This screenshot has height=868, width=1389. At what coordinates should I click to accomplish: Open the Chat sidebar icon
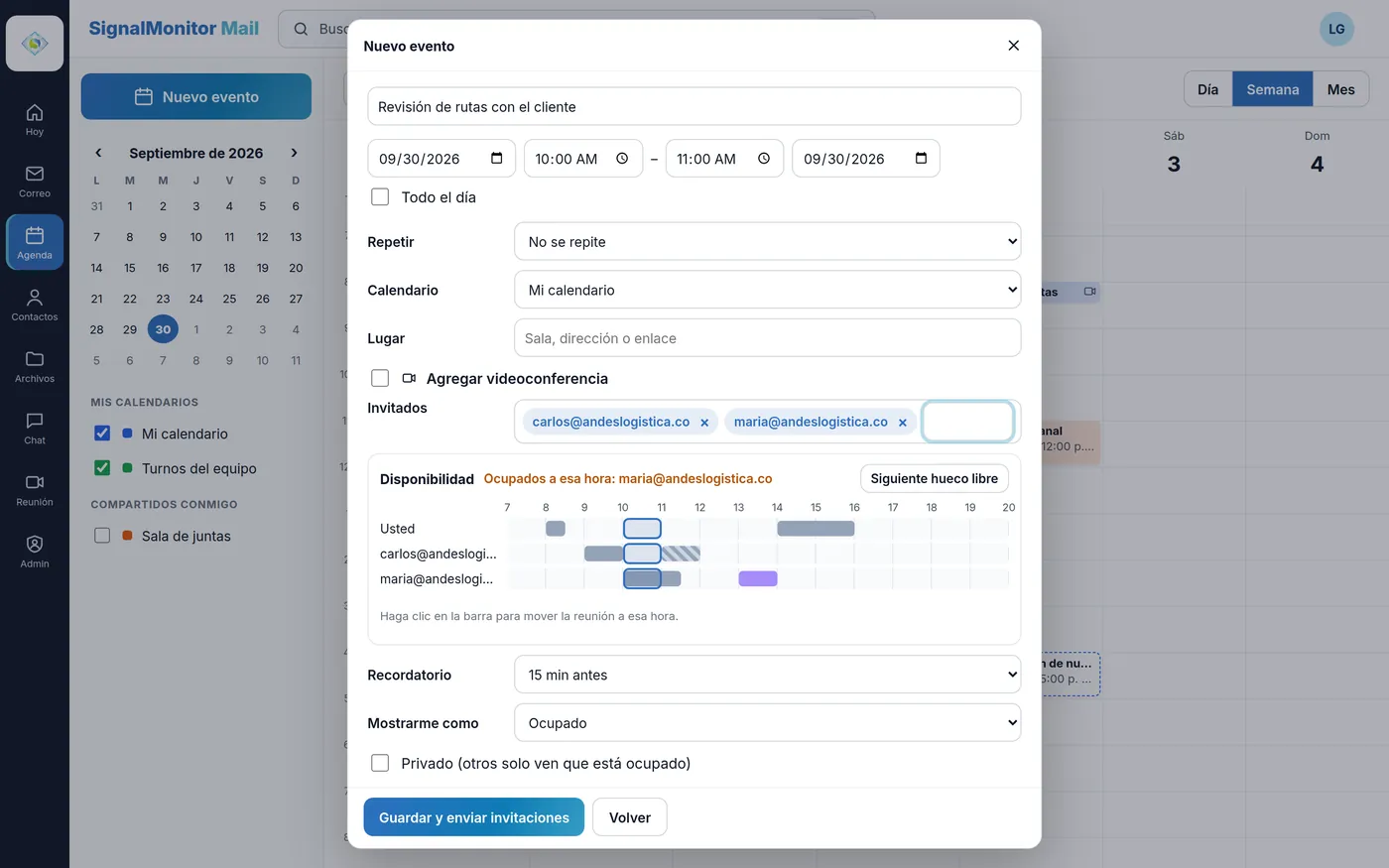[35, 428]
